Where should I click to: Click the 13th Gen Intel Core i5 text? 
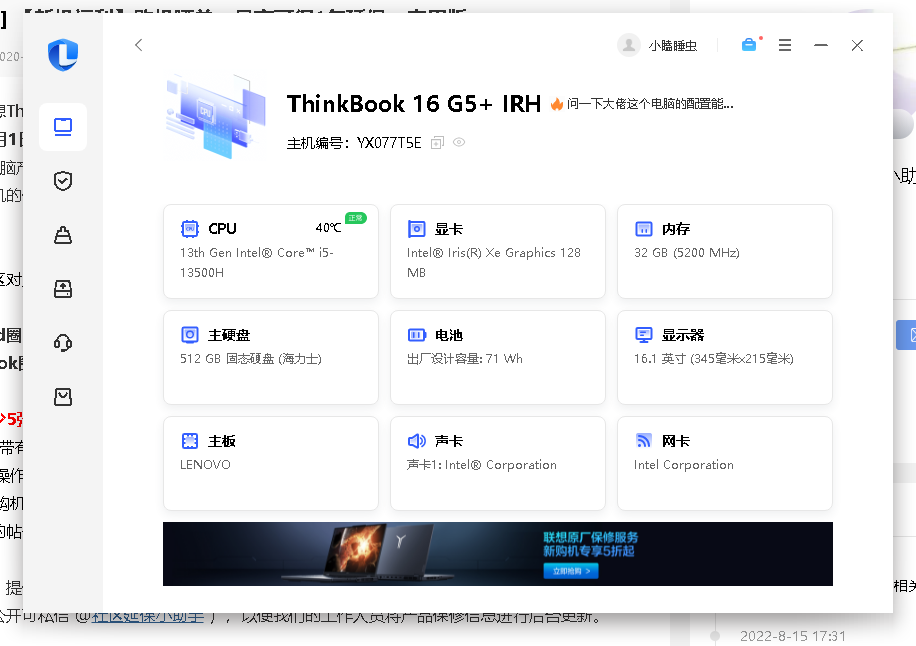click(257, 262)
